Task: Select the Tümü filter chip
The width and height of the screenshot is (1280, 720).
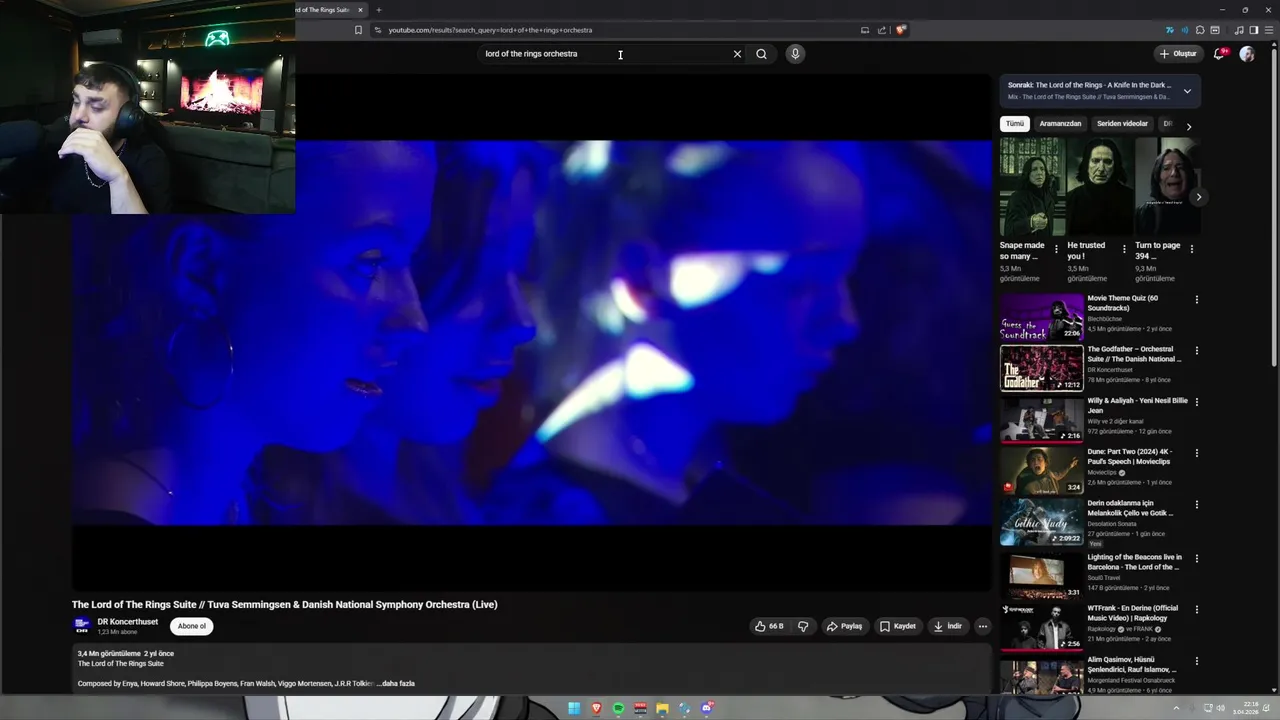Action: pyautogui.click(x=1015, y=124)
